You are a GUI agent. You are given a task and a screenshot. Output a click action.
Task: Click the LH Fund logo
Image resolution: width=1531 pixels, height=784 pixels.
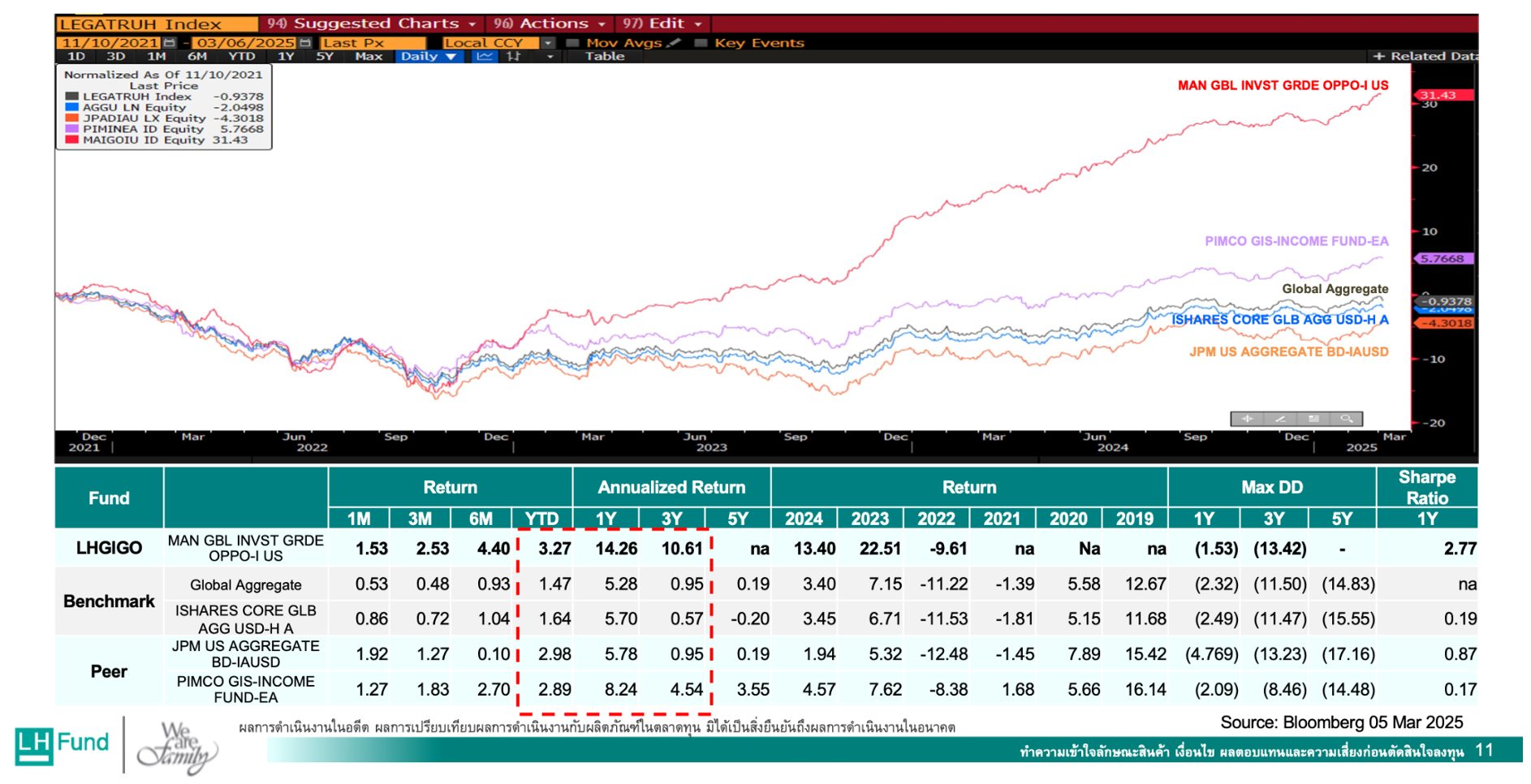coord(62,746)
